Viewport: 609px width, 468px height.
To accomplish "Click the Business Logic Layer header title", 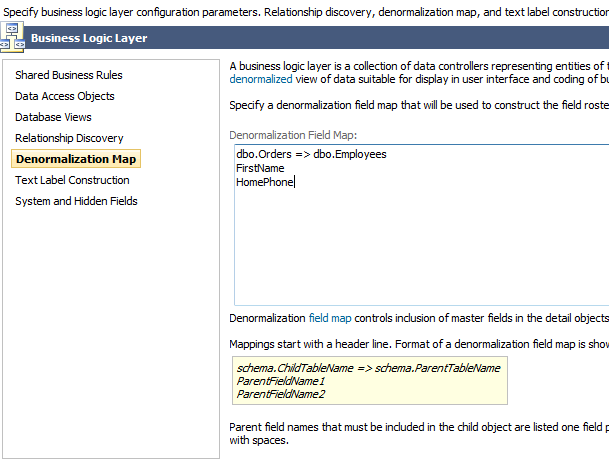I will pyautogui.click(x=89, y=39).
